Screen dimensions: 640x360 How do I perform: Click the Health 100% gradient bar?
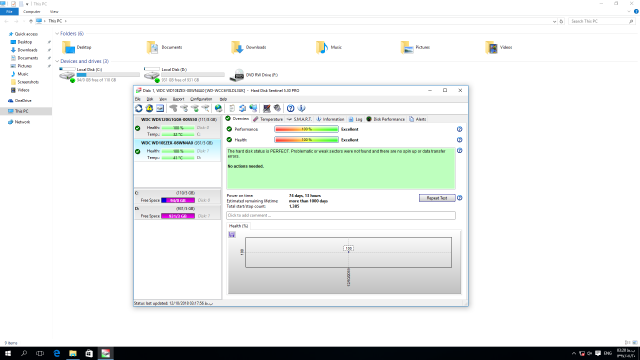click(x=307, y=140)
